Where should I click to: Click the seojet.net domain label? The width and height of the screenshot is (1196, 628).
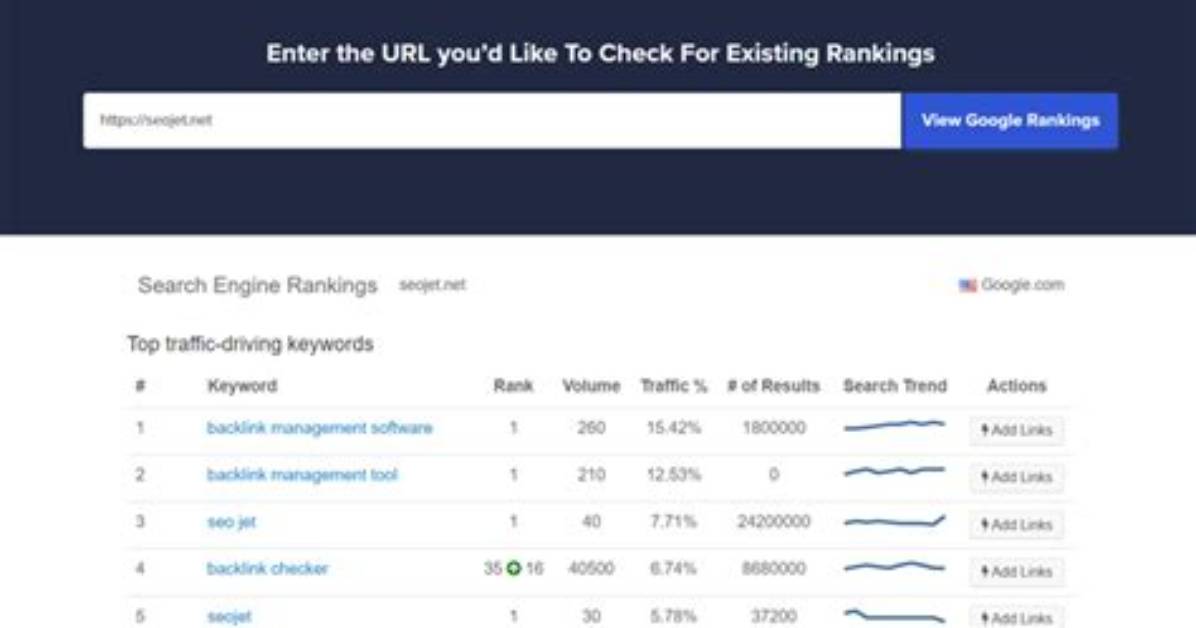point(432,285)
